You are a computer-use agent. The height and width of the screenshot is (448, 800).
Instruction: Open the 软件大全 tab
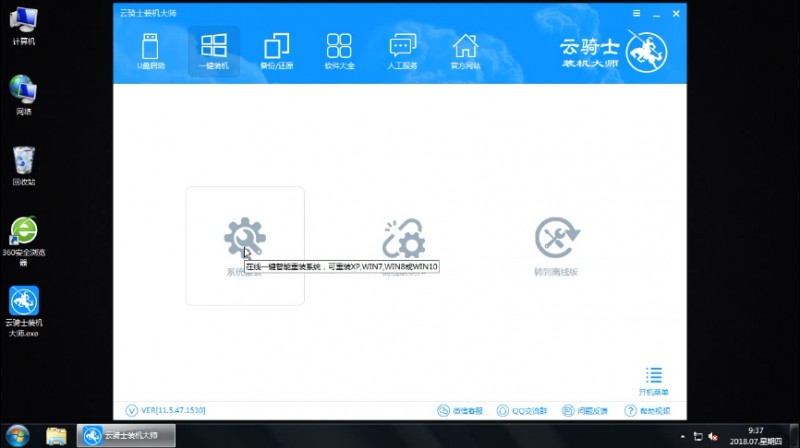[x=339, y=52]
